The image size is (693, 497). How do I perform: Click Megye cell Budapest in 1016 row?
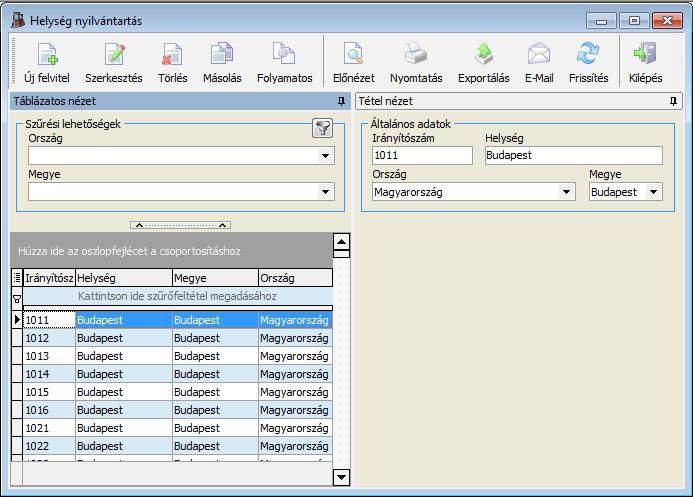pos(215,410)
